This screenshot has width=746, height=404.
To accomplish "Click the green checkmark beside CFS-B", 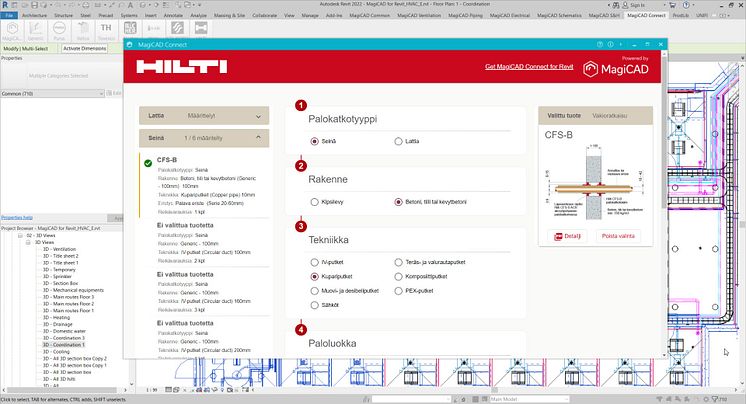I will coord(148,163).
